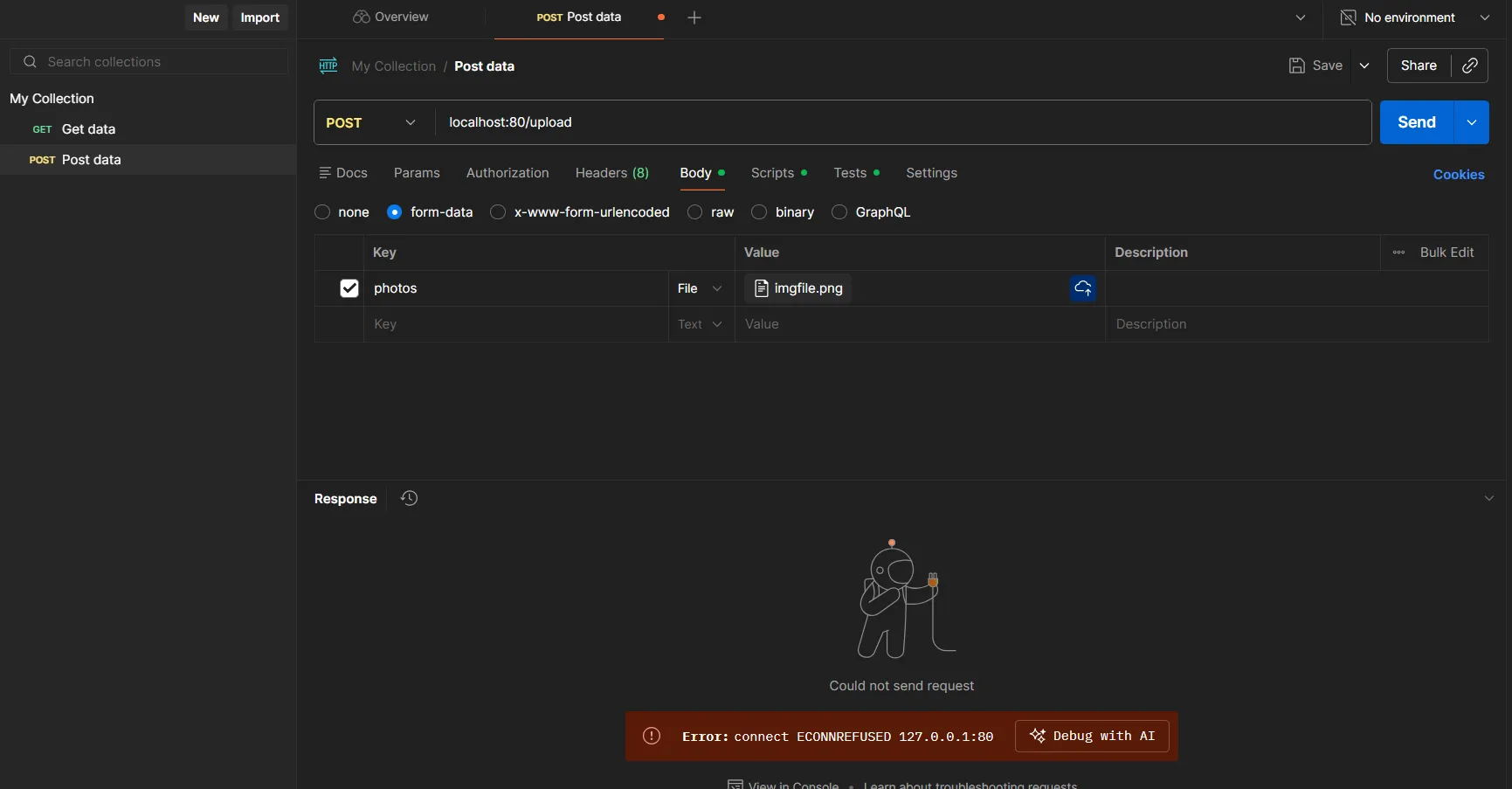Viewport: 1512px width, 789px height.
Task: Click the HTTP request type icon
Action: 328,66
